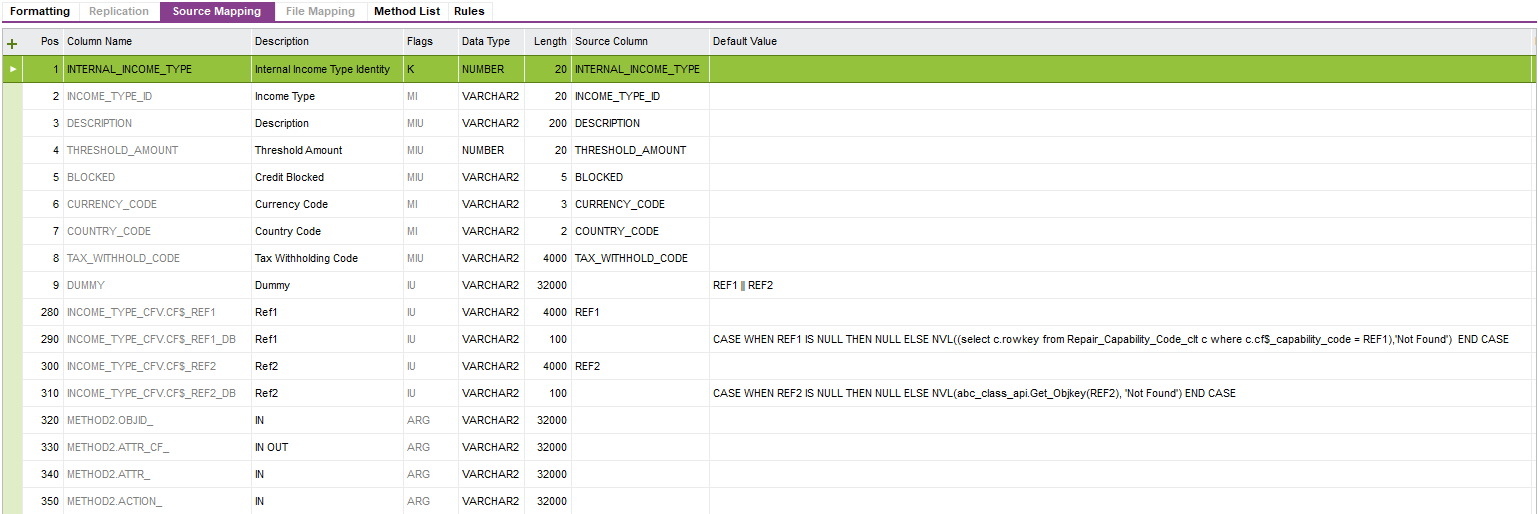Select the INCOME_TYPE_ID column name cell
The height and width of the screenshot is (514, 1538).
click(109, 97)
